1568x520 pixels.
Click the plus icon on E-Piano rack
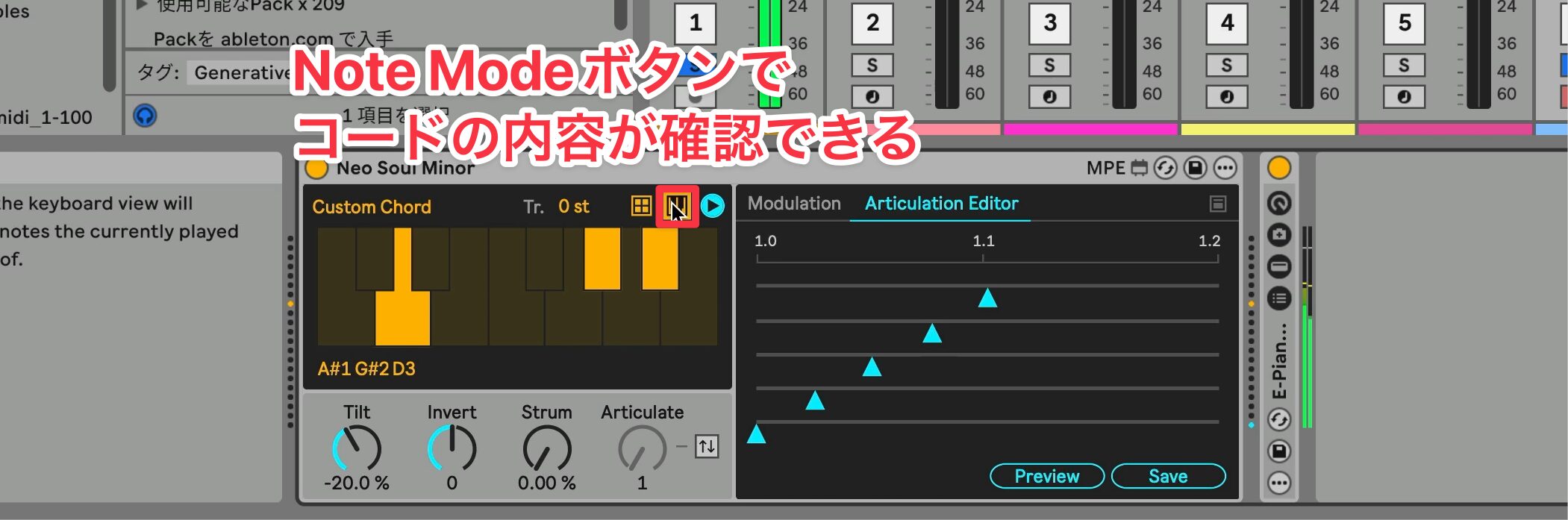[x=1279, y=234]
